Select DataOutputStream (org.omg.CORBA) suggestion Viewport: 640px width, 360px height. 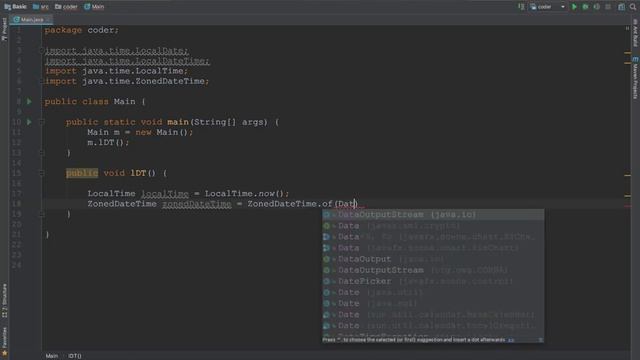[x=433, y=270]
